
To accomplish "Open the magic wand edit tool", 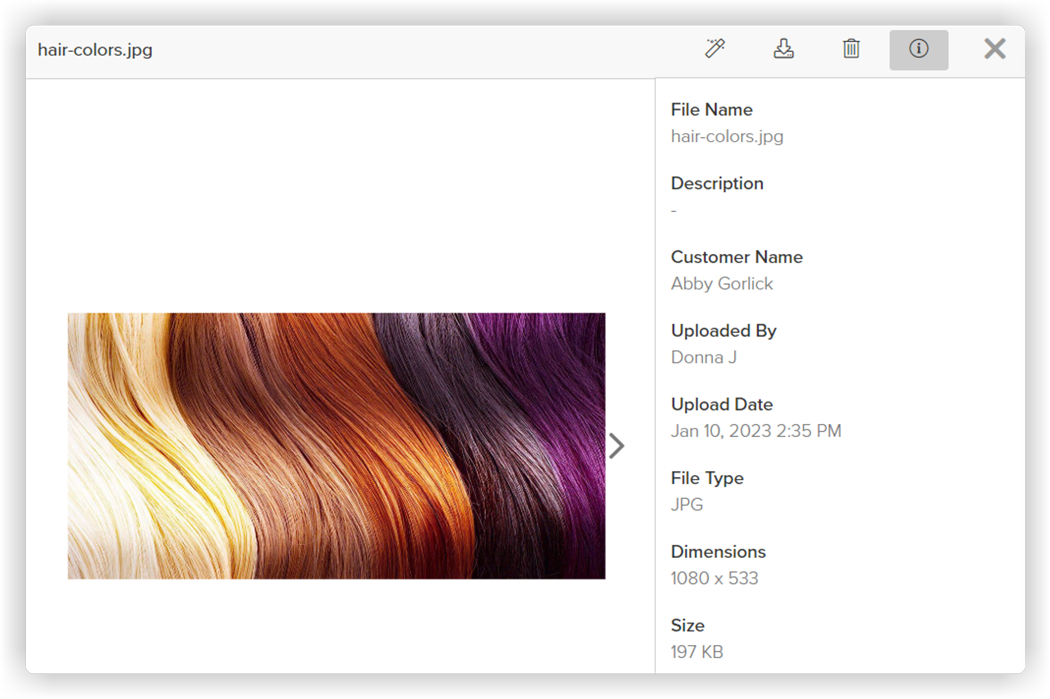I will [715, 49].
